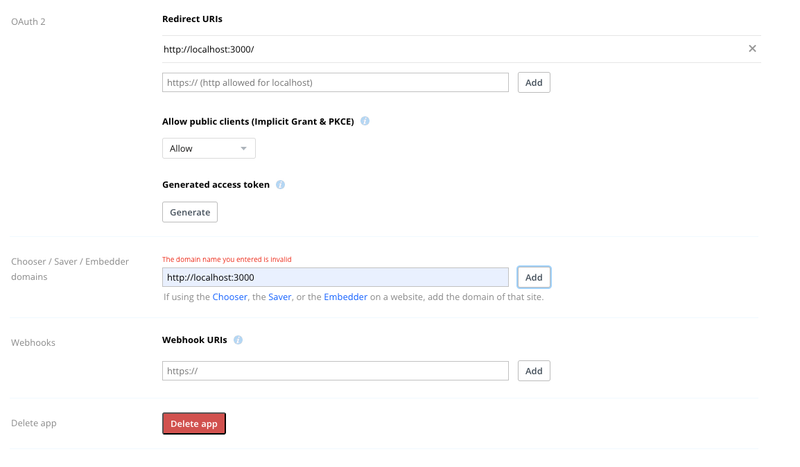Click the red Delete app button
The width and height of the screenshot is (800, 467).
[x=194, y=424]
